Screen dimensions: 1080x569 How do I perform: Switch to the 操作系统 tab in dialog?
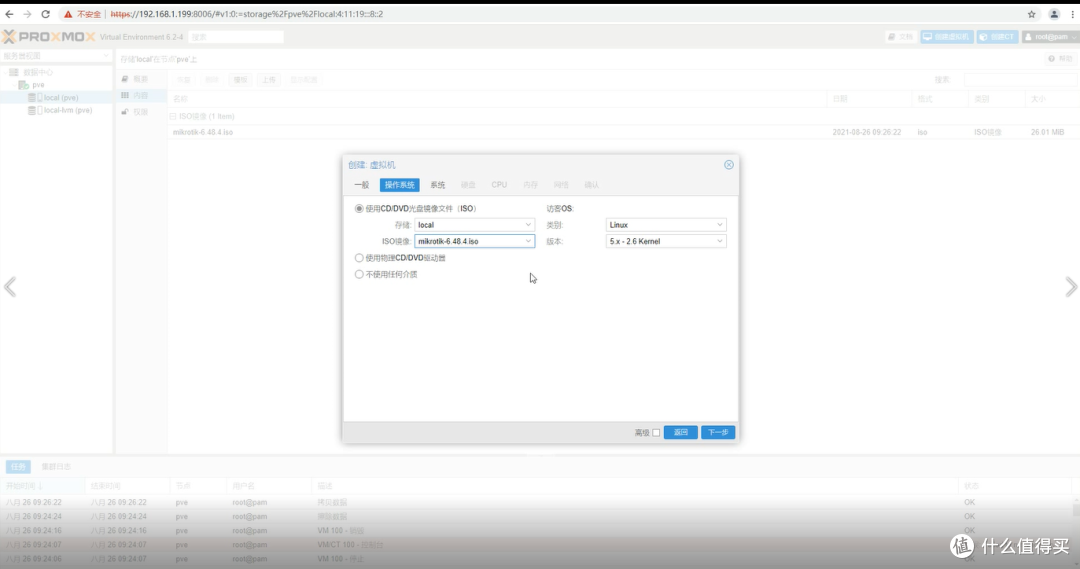tap(399, 185)
